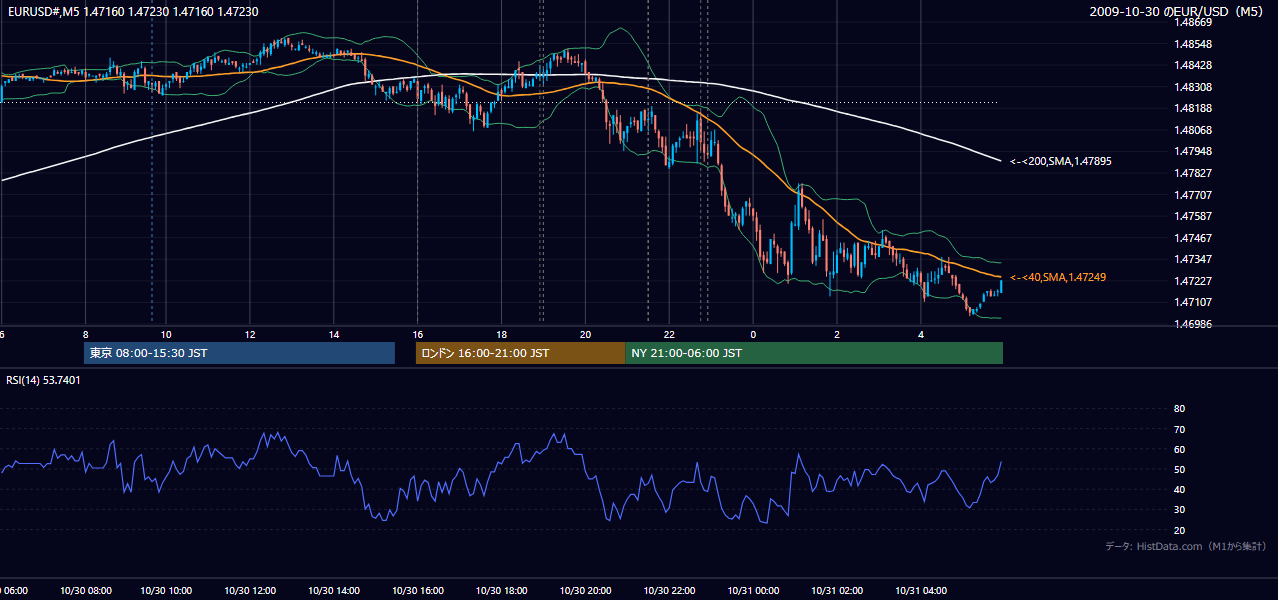Image resolution: width=1278 pixels, height=600 pixels.
Task: Click hour 18 on the price chart axis
Action: (502, 334)
